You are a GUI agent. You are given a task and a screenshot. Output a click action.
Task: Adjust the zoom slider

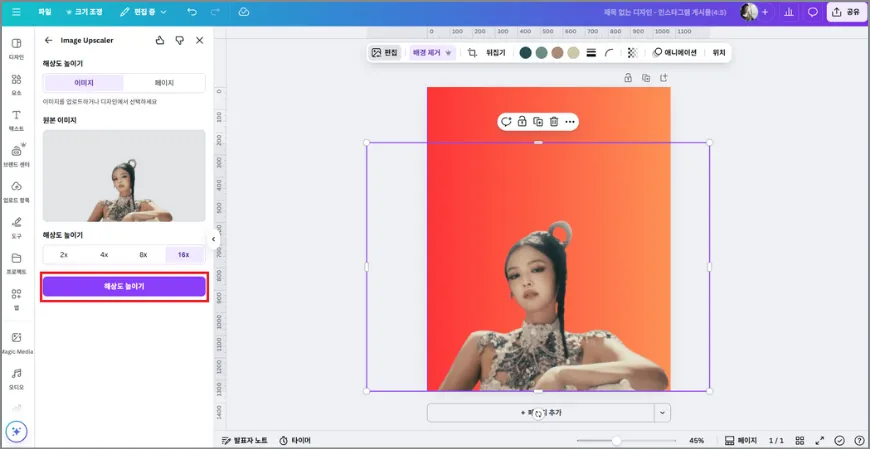pos(616,440)
